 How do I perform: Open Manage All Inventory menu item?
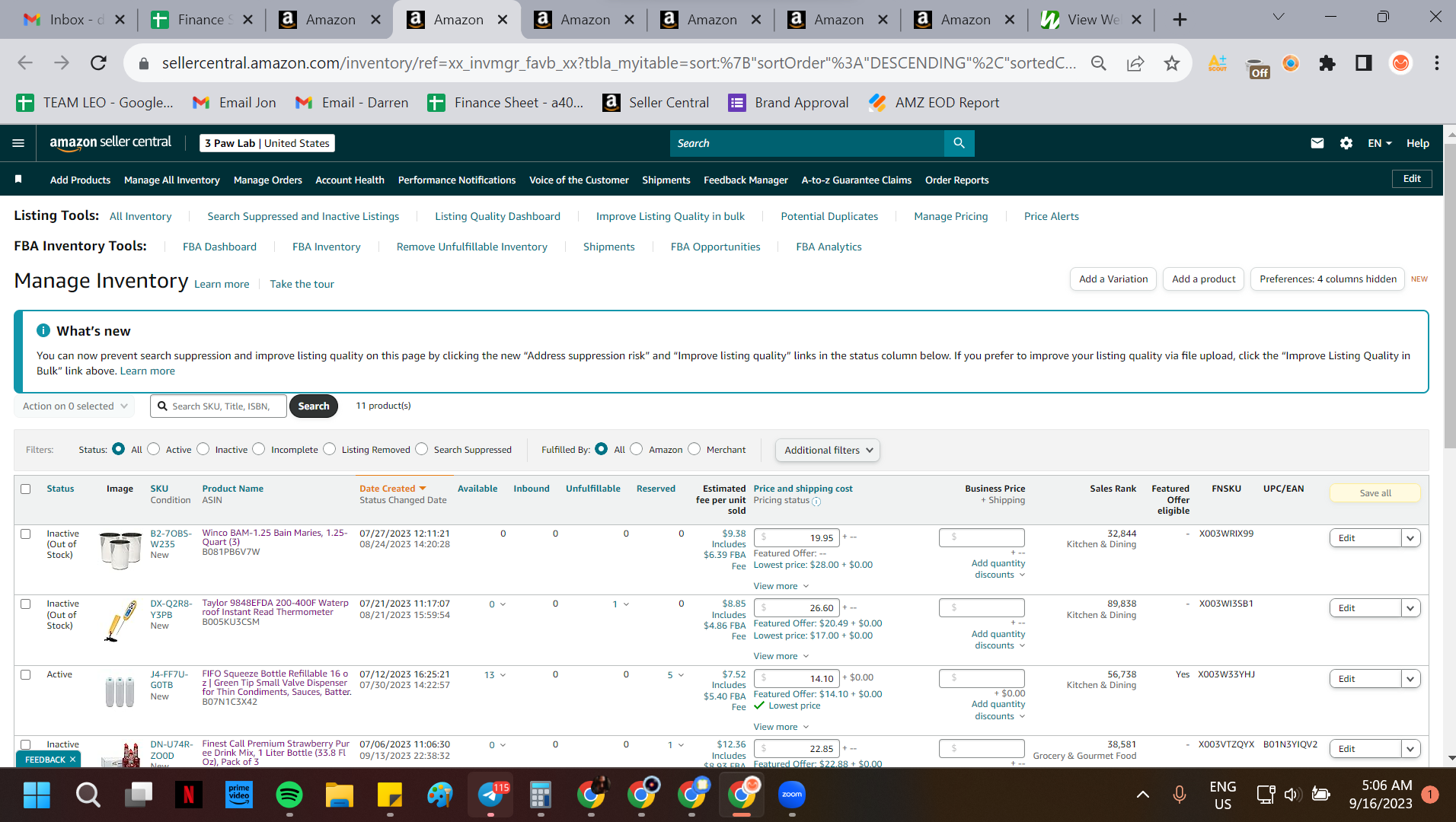(172, 180)
